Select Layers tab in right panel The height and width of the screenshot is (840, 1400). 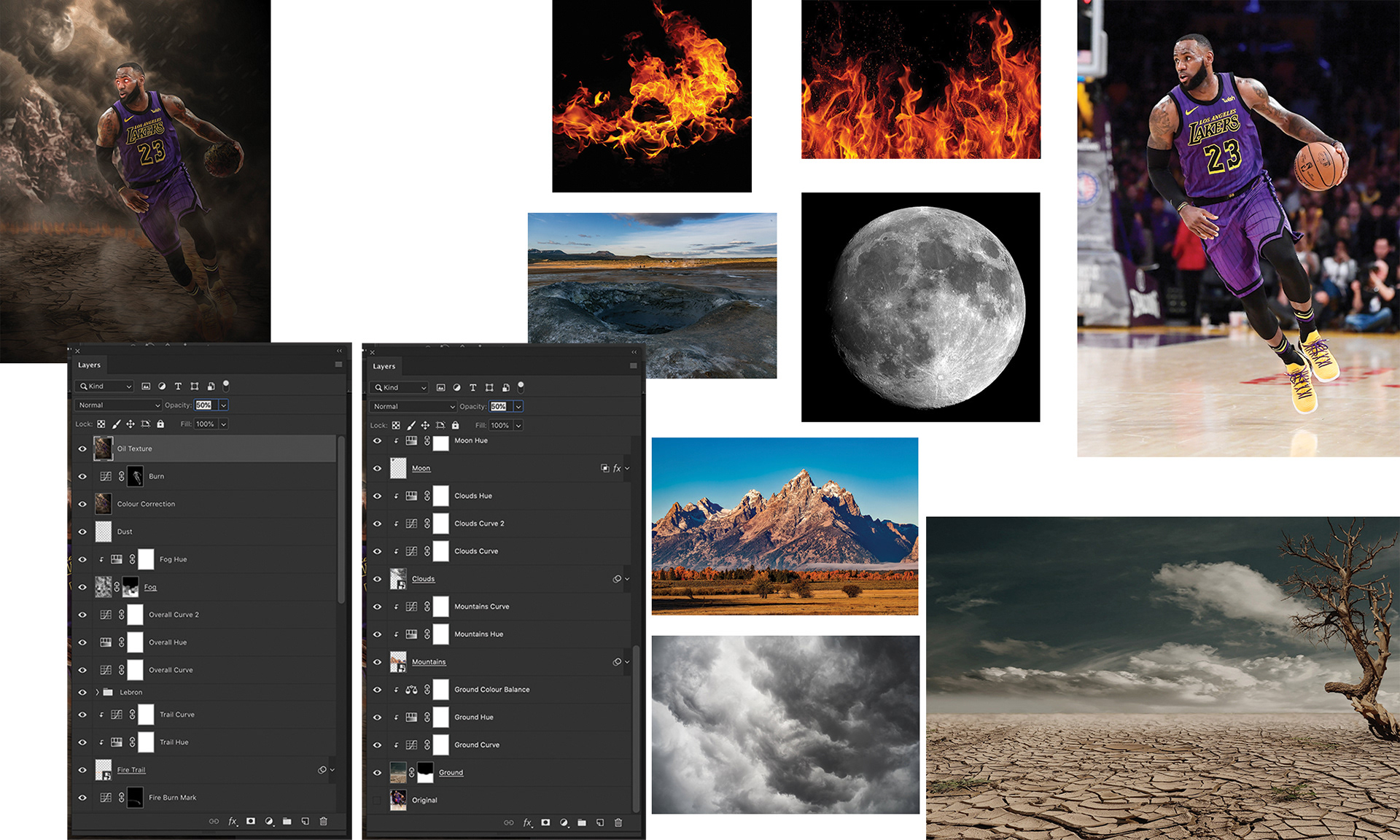pos(384,367)
